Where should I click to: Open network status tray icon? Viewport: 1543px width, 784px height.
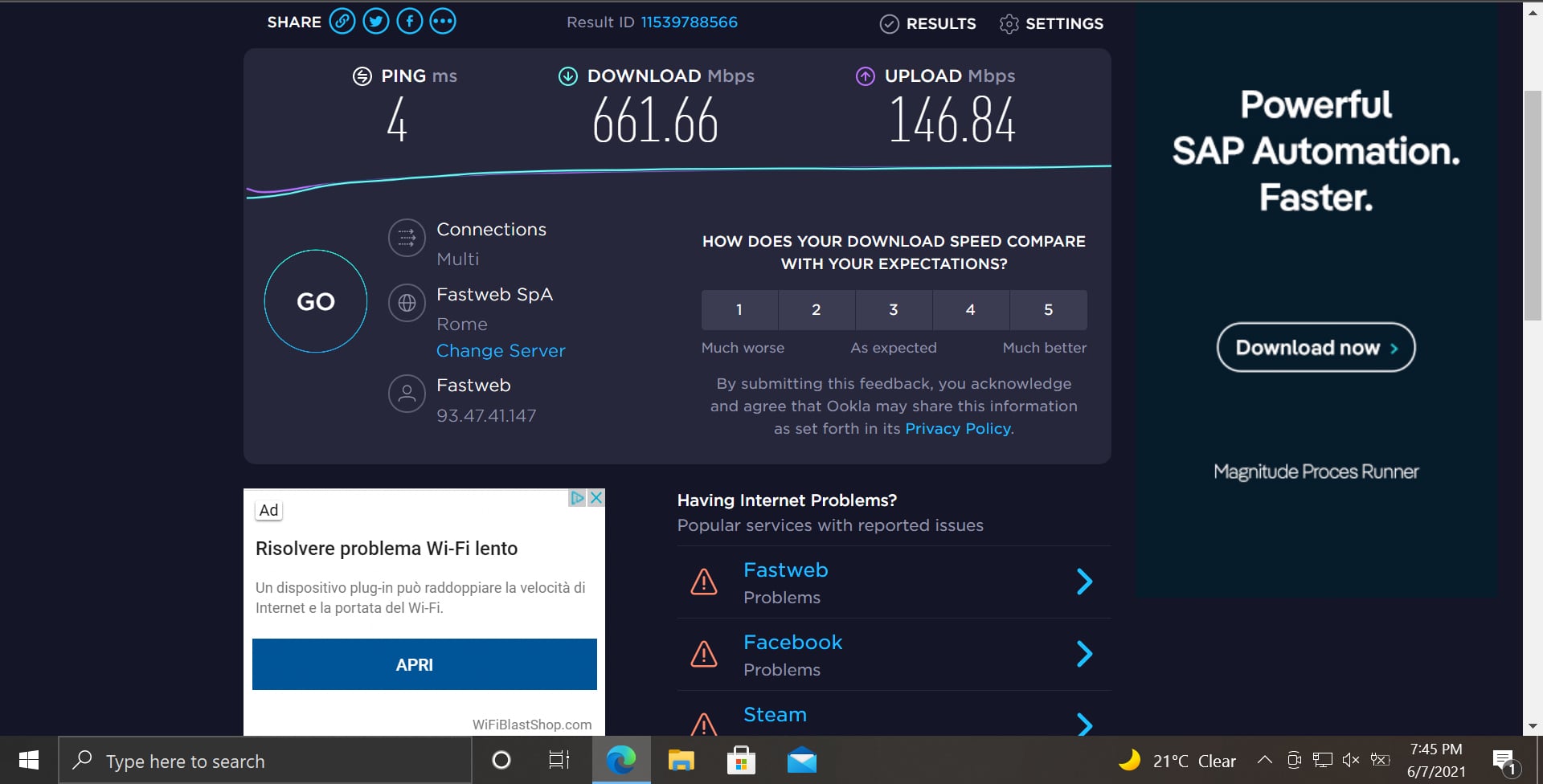point(1323,760)
